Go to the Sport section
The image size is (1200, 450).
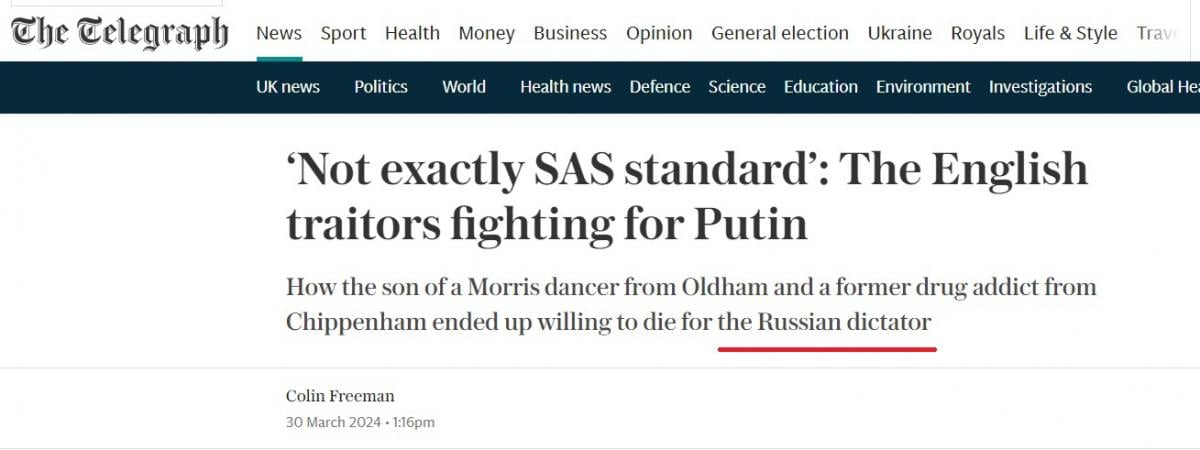pyautogui.click(x=343, y=33)
